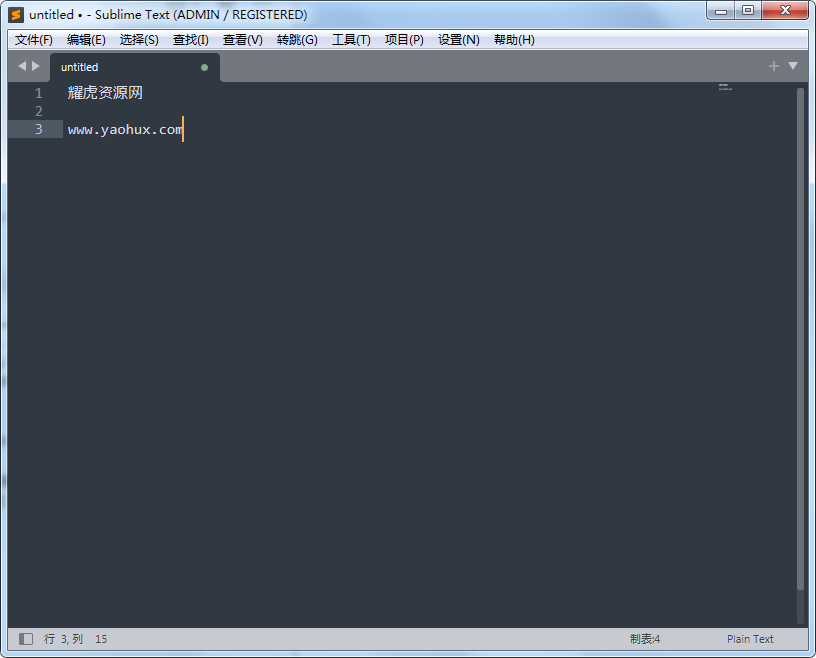
Task: Open the 文件(F) menu
Action: click(x=34, y=40)
